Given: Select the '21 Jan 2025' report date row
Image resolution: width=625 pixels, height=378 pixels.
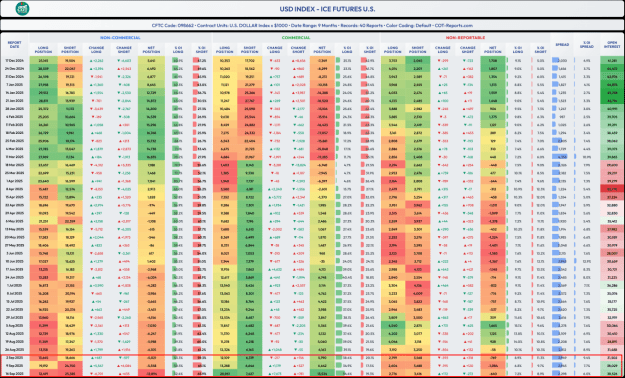Looking at the screenshot, I should coord(313,100).
